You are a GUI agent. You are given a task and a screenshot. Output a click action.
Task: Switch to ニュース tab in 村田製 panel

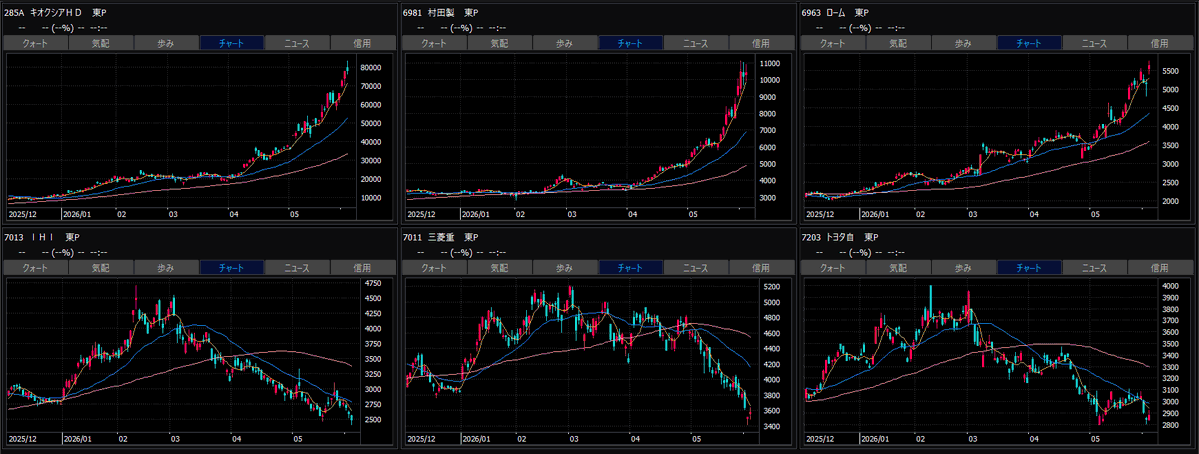point(696,43)
